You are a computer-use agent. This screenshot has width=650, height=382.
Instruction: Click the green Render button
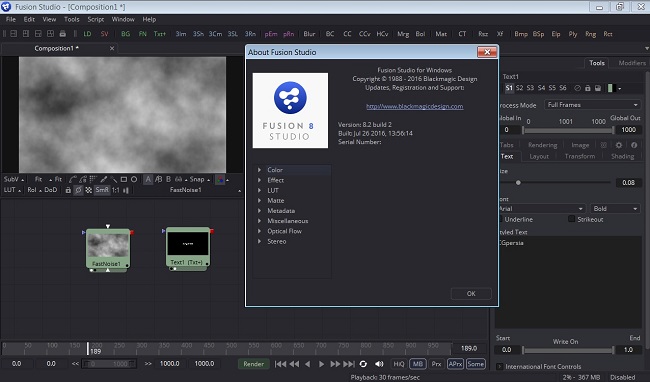tap(253, 364)
